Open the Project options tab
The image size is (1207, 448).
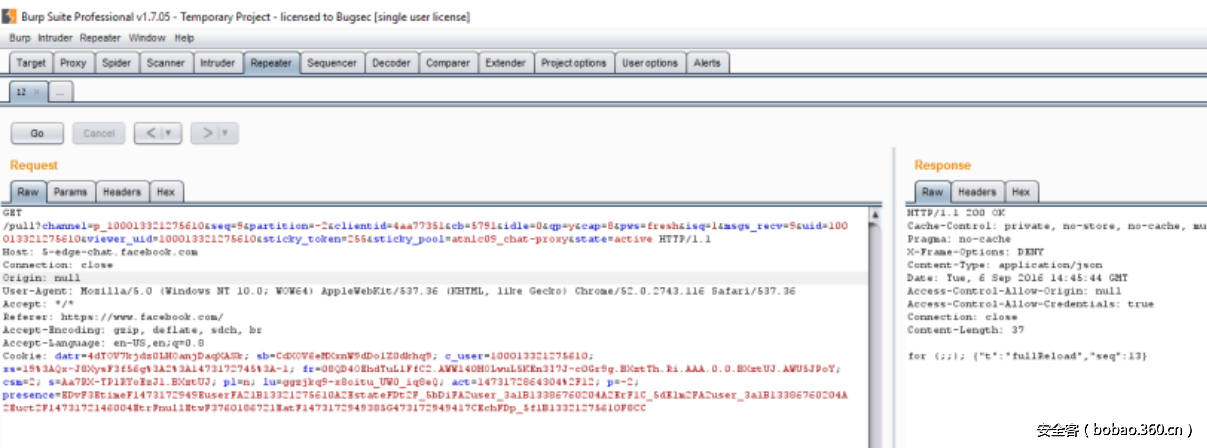(573, 63)
